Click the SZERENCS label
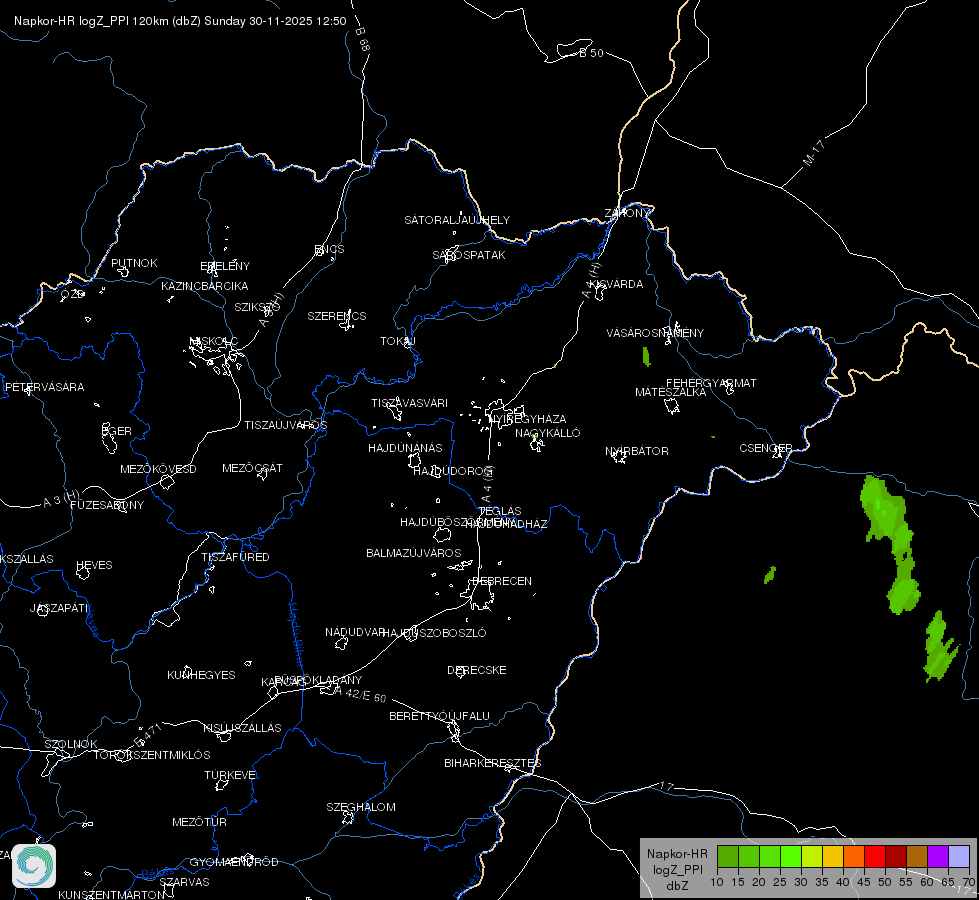 337,316
